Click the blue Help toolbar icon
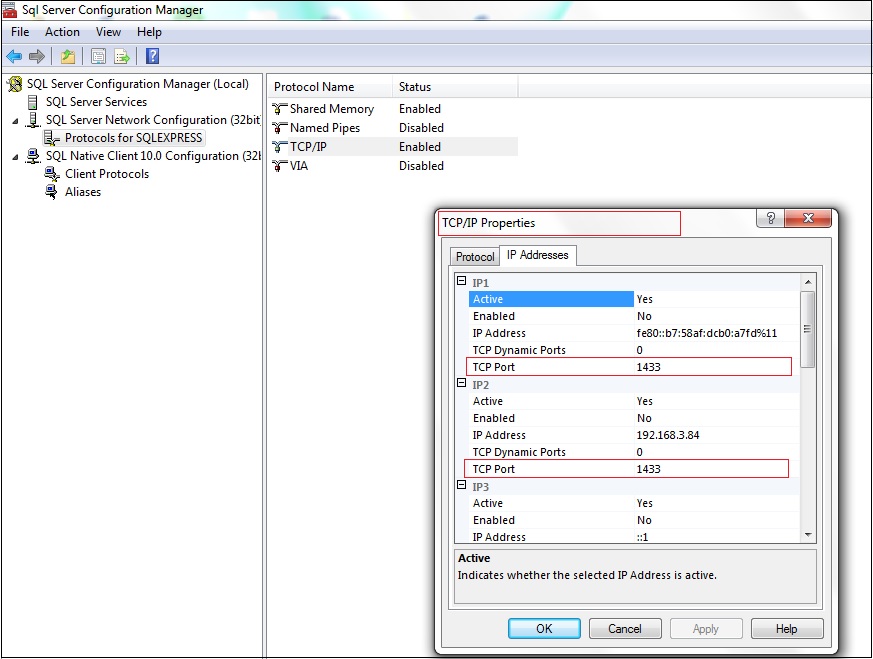 (152, 56)
